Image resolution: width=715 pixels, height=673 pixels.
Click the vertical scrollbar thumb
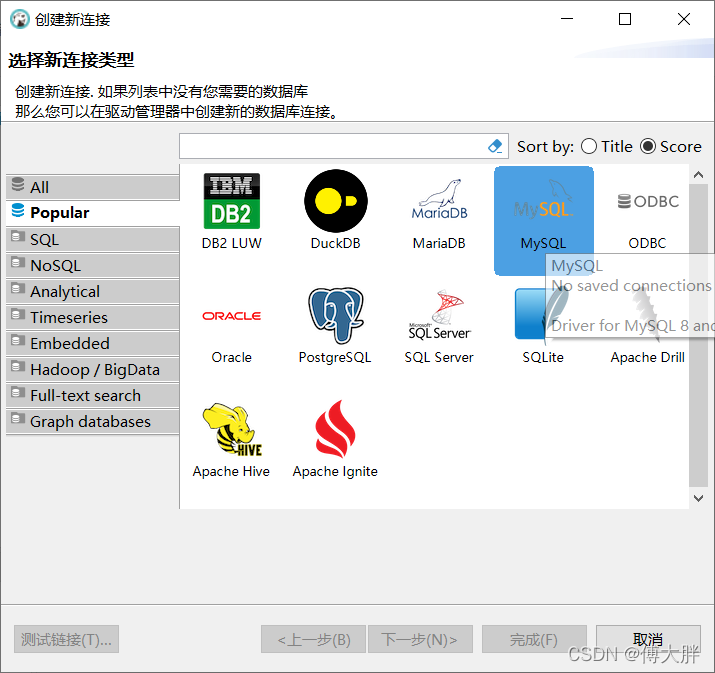click(698, 335)
